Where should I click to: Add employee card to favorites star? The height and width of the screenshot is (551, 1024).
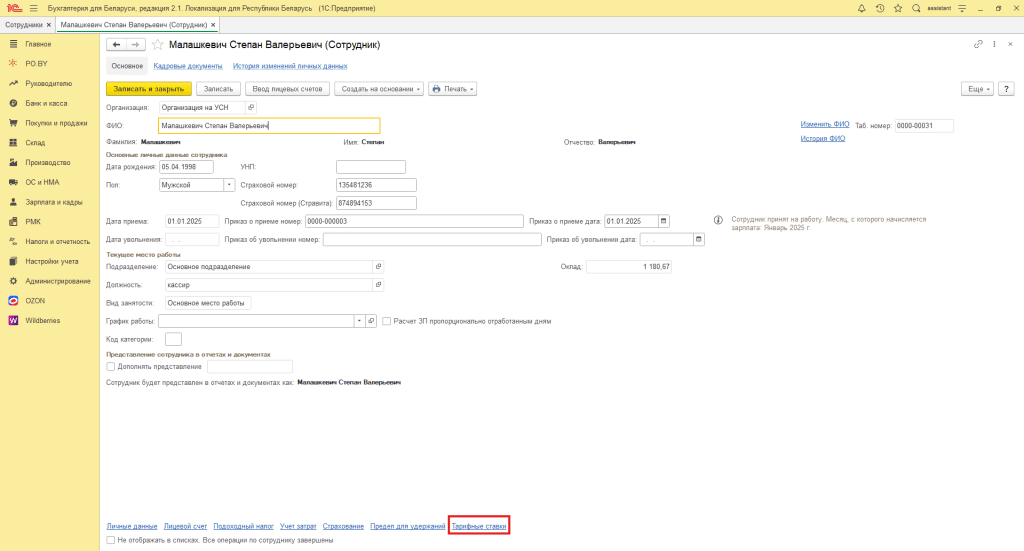point(157,44)
